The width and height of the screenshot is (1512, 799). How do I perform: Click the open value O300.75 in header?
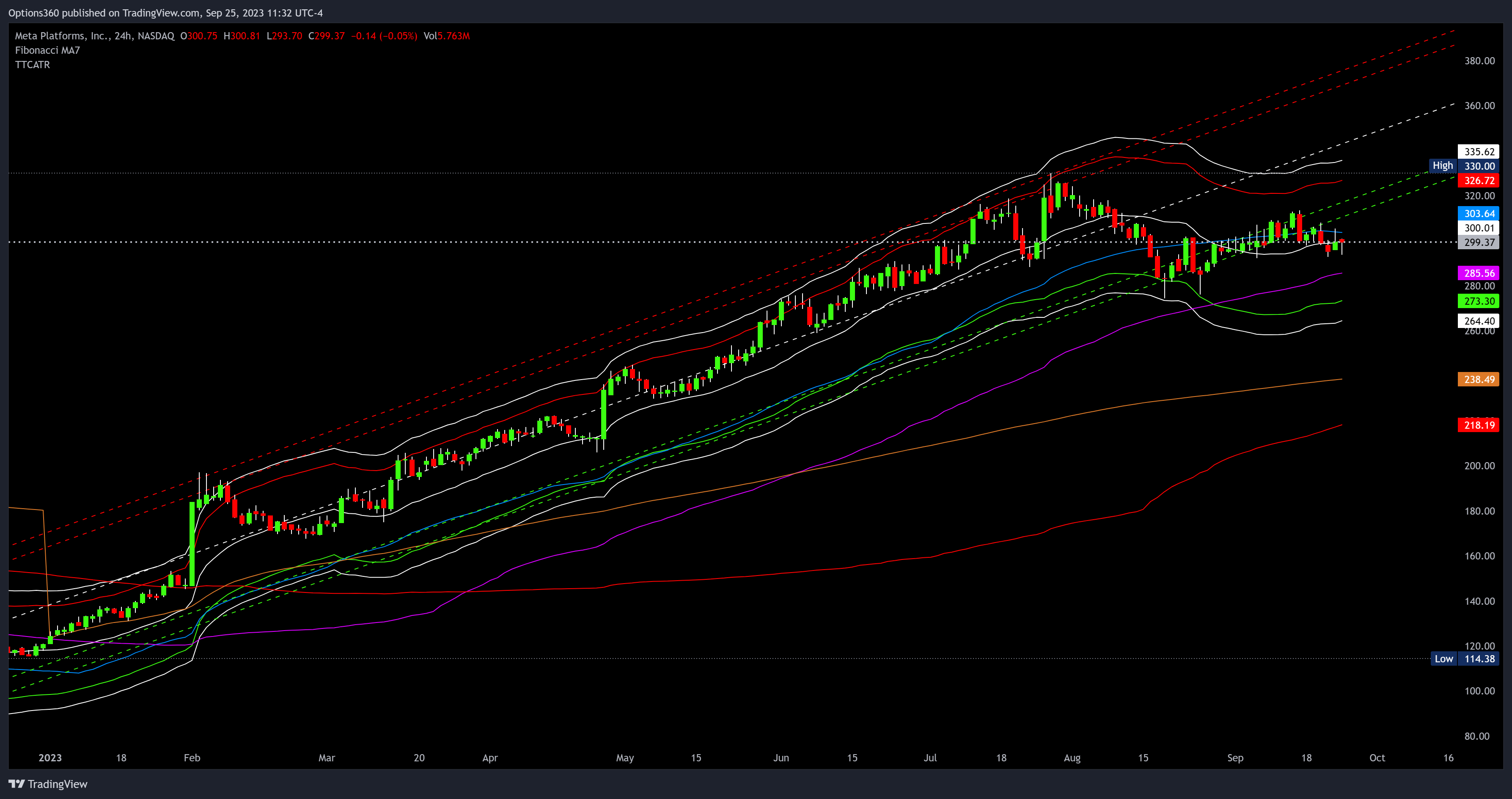pos(199,36)
